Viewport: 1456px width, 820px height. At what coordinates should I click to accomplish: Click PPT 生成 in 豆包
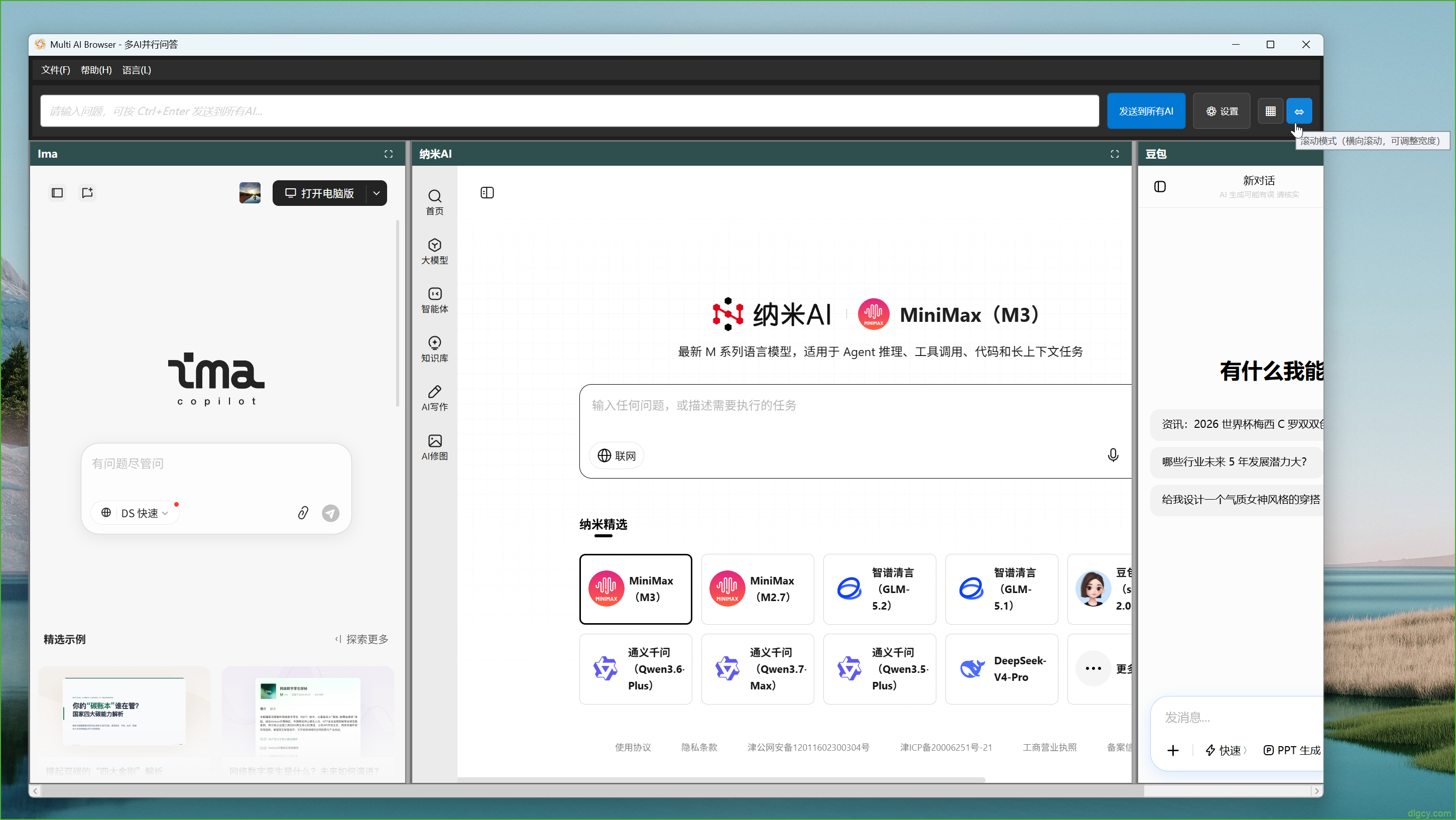[1292, 750]
